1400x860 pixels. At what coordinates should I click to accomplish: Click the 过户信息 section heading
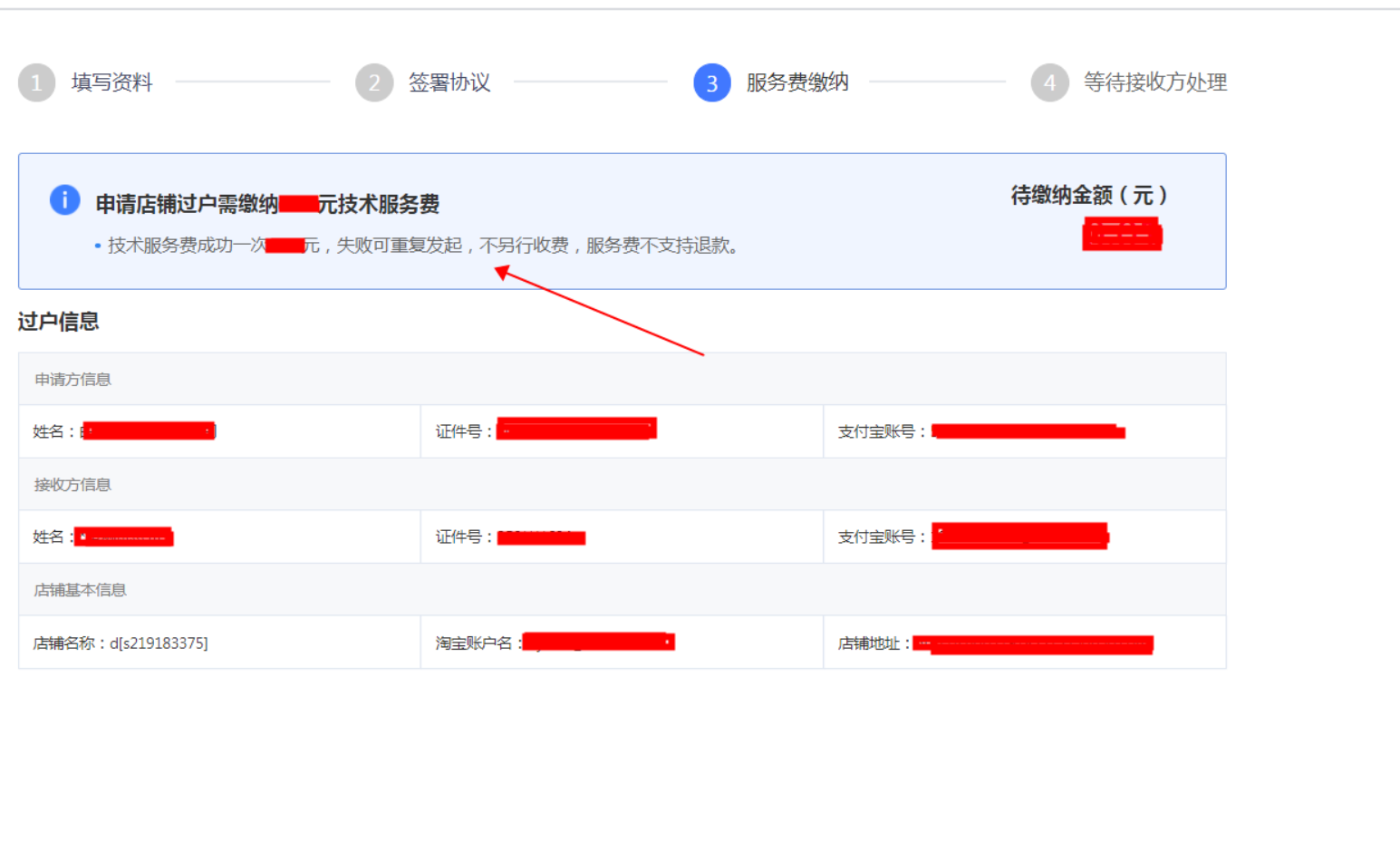coord(58,321)
